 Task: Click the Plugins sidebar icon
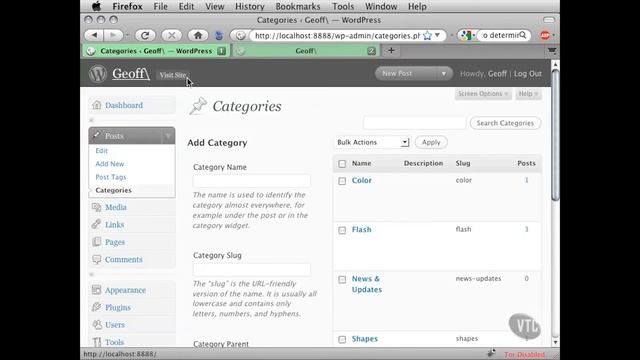96,307
